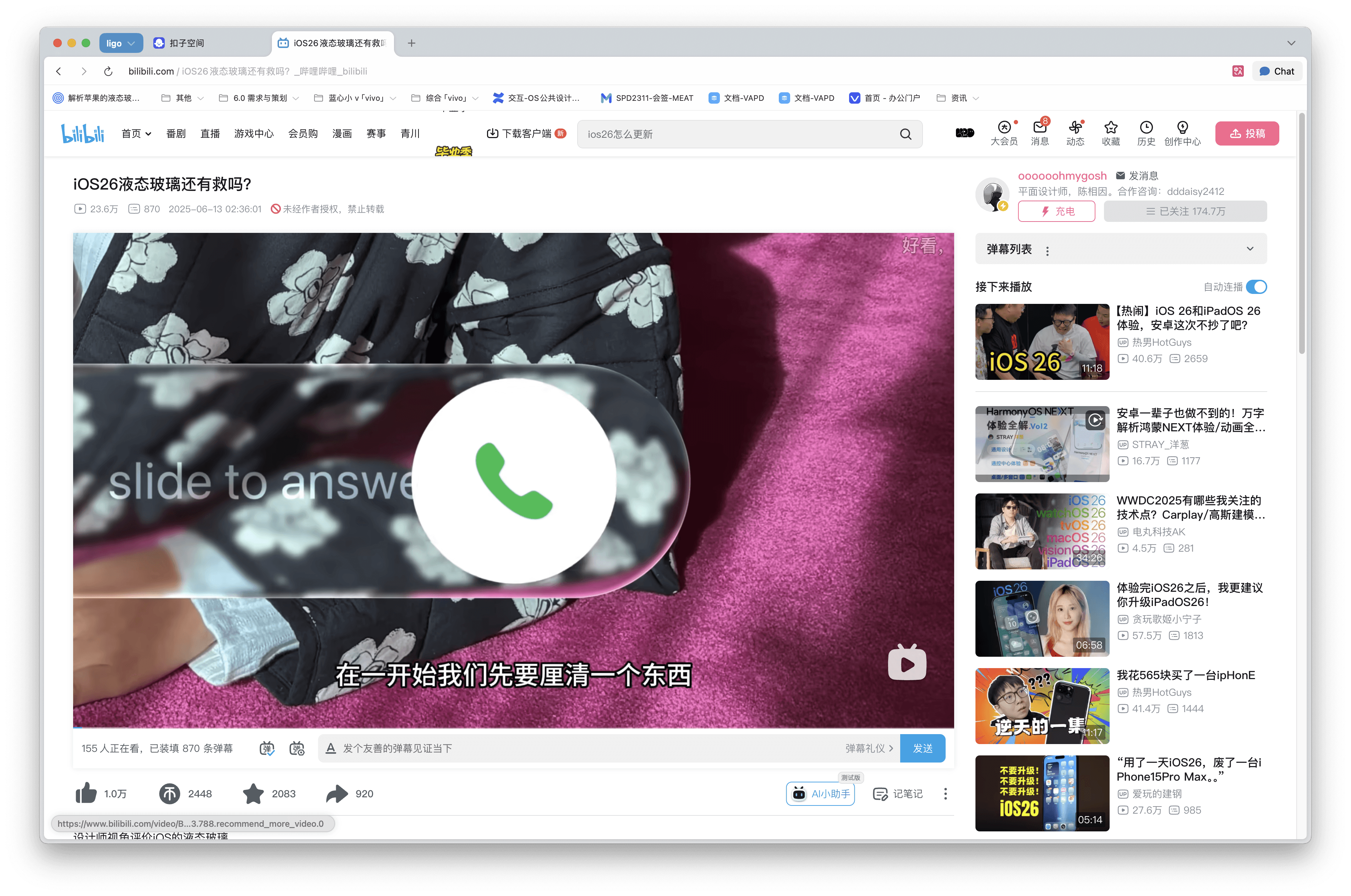
Task: Open the iOS 26 热男HotGuys video thumbnail
Action: (x=1042, y=342)
